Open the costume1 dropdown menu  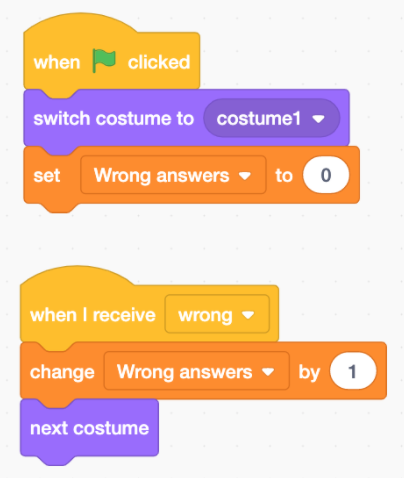(272, 118)
